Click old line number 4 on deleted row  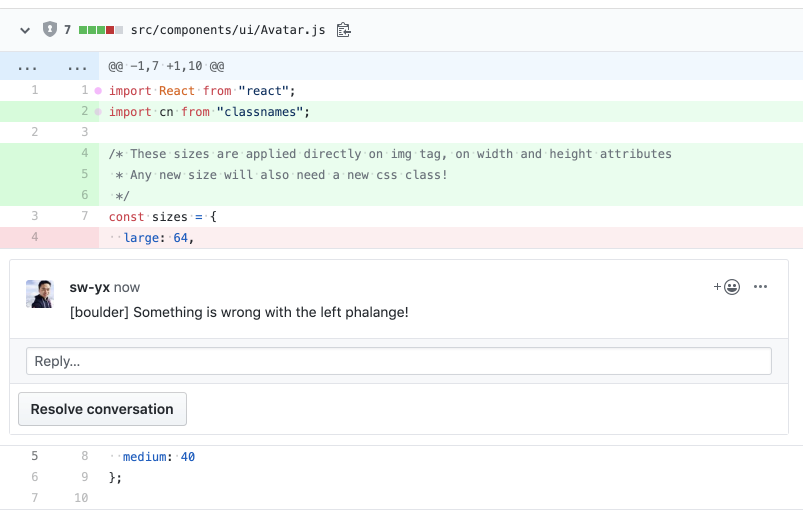(x=34, y=237)
